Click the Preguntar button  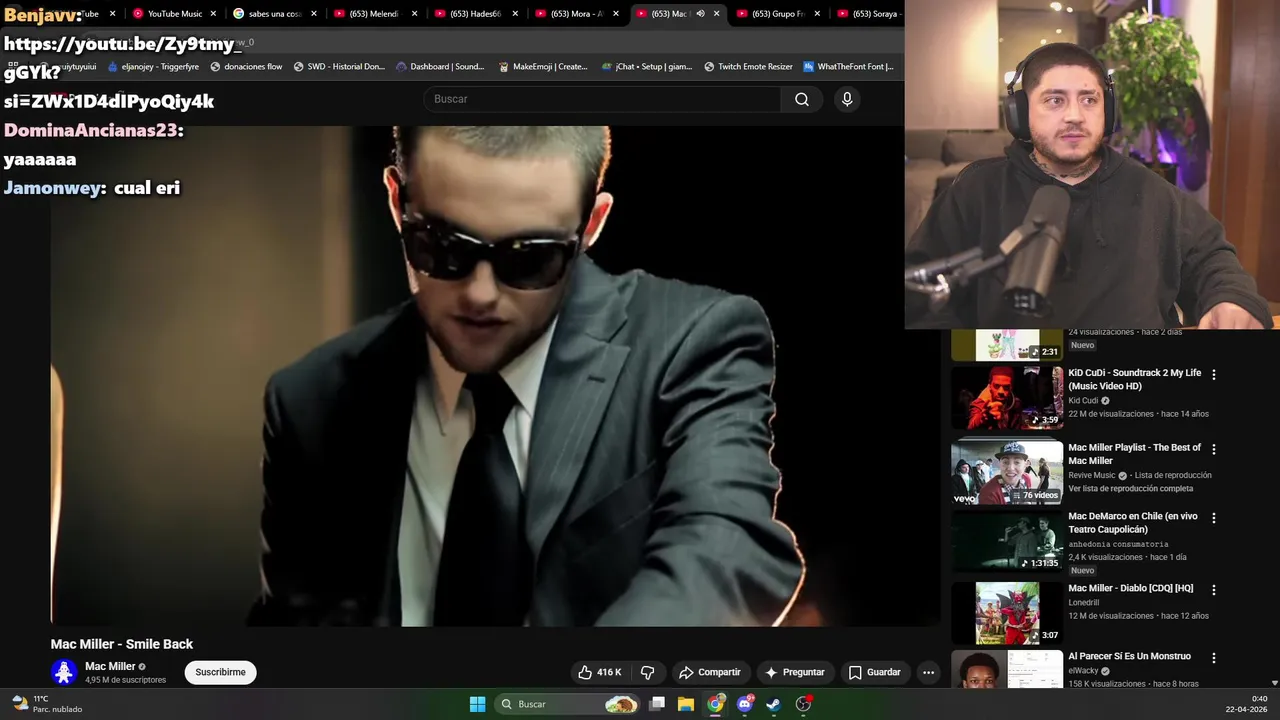click(795, 672)
